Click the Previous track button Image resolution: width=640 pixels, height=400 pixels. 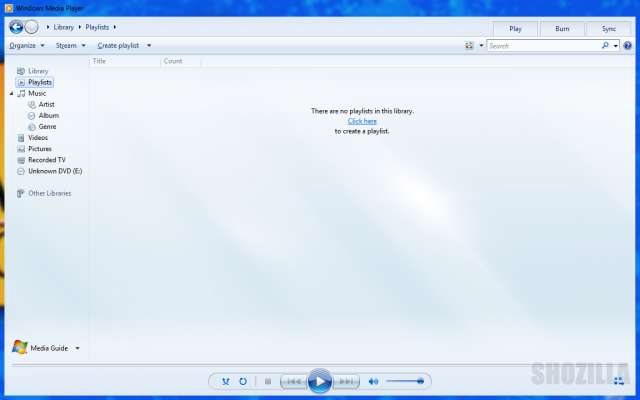[x=293, y=382]
